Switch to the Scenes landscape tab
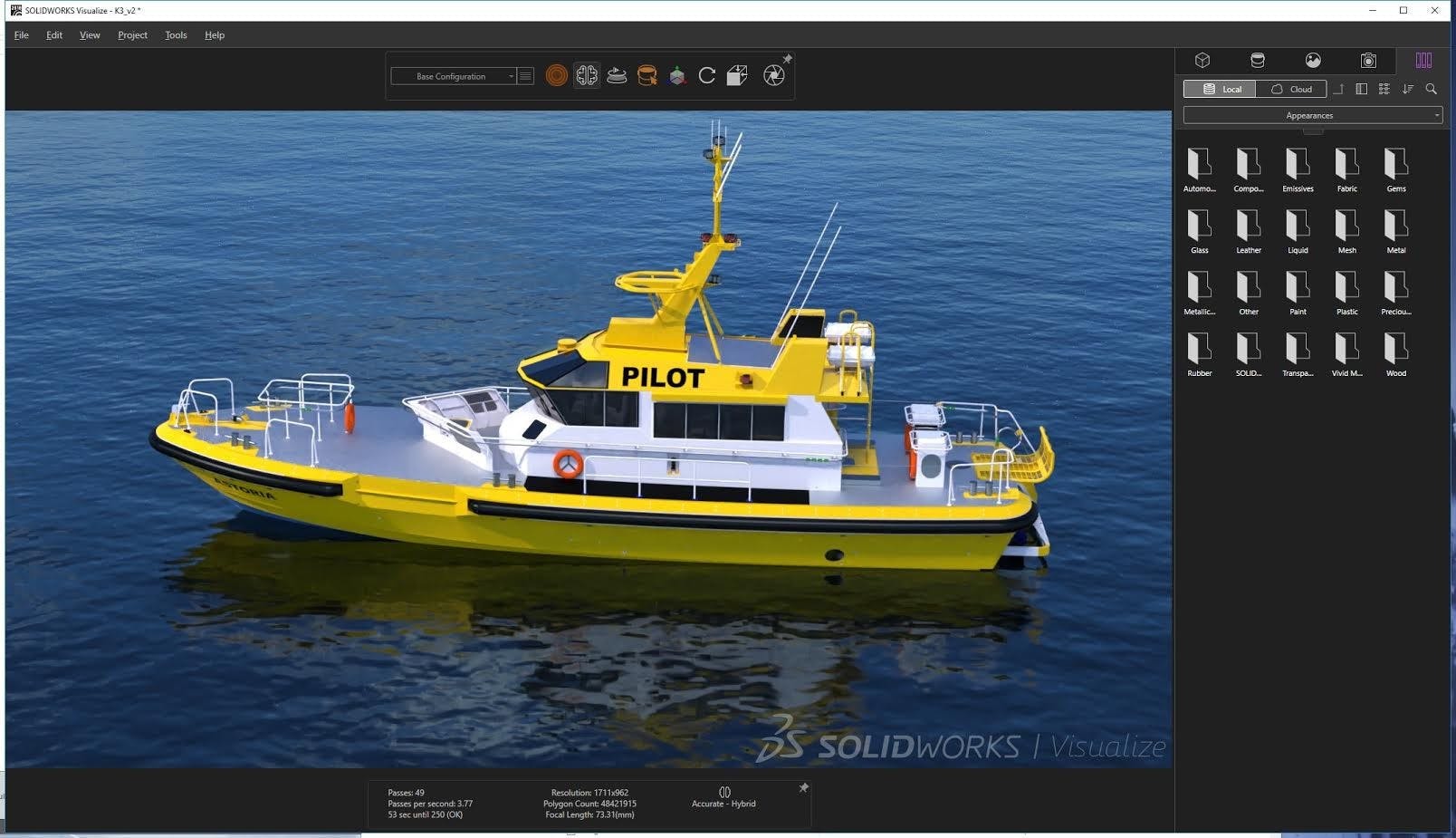Viewport: 1456px width, 838px height. coord(1313,61)
